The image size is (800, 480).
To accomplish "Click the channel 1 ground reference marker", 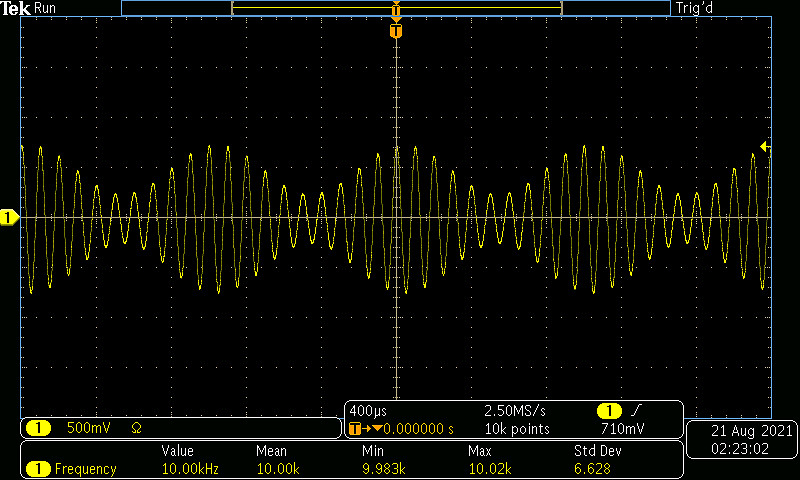I will (9, 218).
